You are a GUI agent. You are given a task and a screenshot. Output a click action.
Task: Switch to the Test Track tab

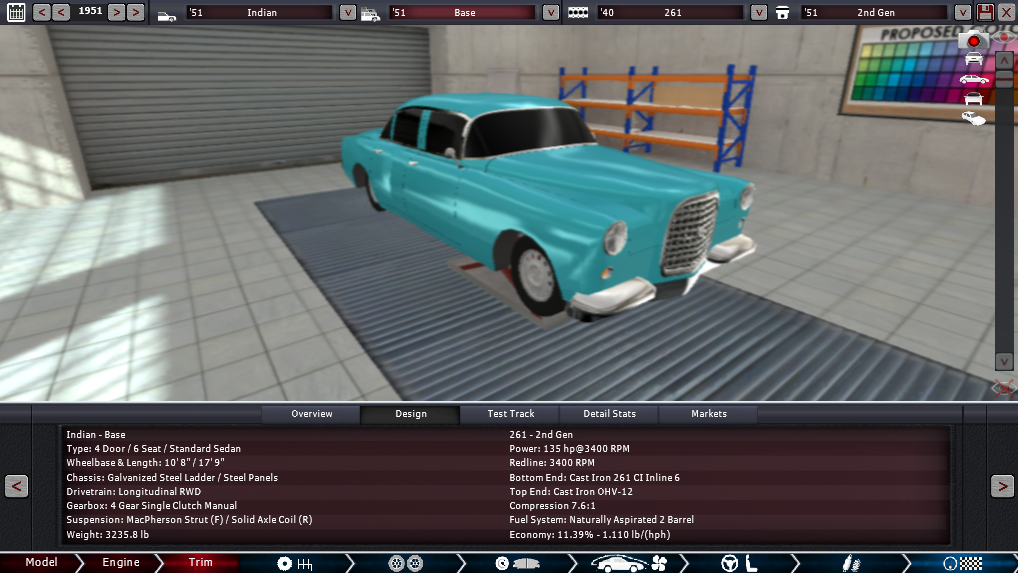pyautogui.click(x=510, y=414)
